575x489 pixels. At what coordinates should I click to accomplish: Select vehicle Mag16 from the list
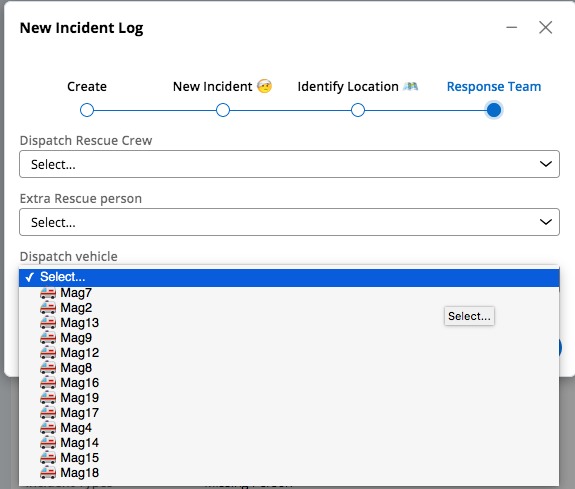289,383
